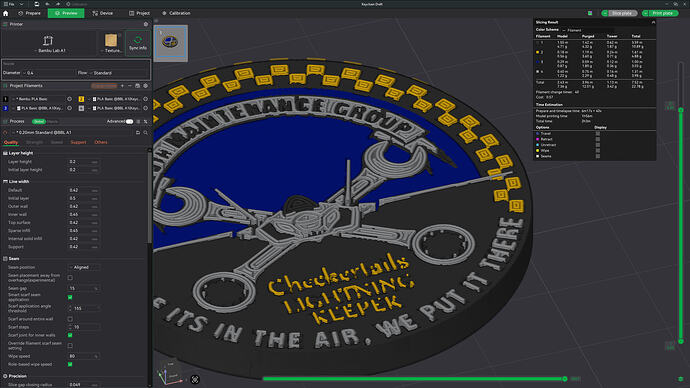Search process settings with magnifier icon

coord(145,132)
